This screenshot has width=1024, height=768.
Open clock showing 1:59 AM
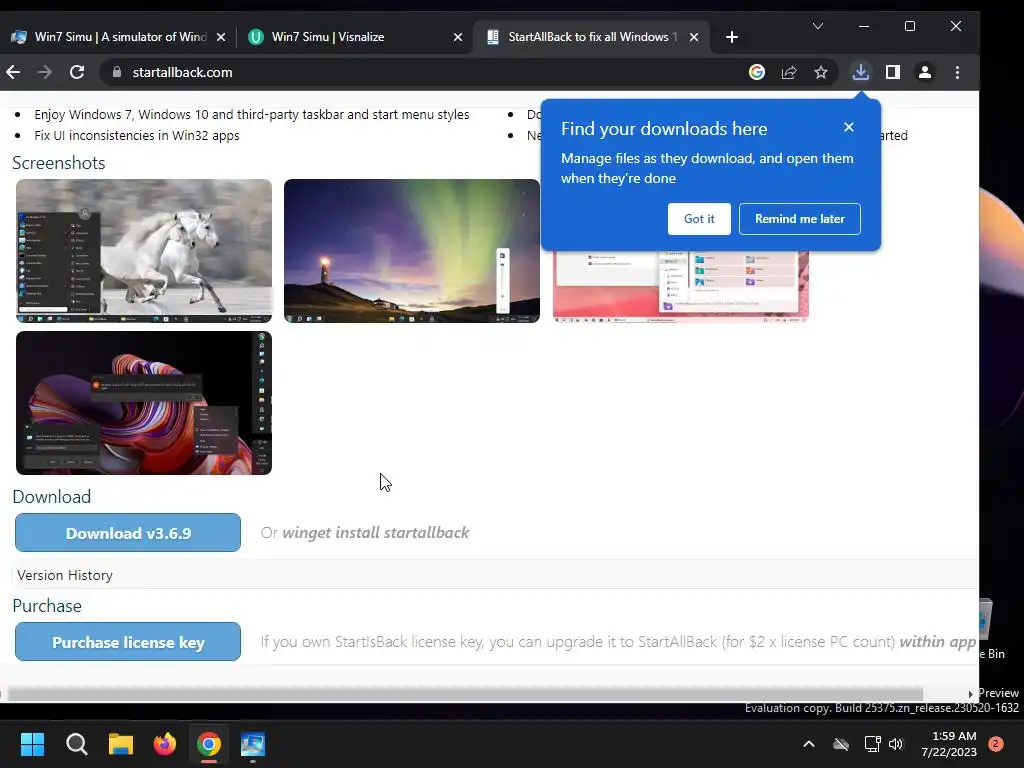[x=949, y=744]
